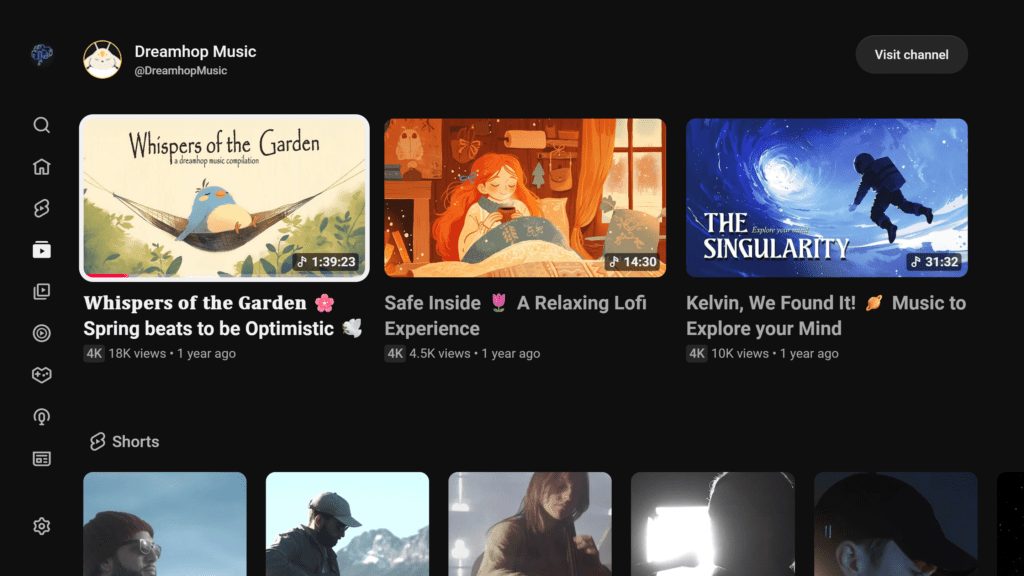Click the Visit channel button
The width and height of the screenshot is (1024, 576).
pyautogui.click(x=912, y=55)
